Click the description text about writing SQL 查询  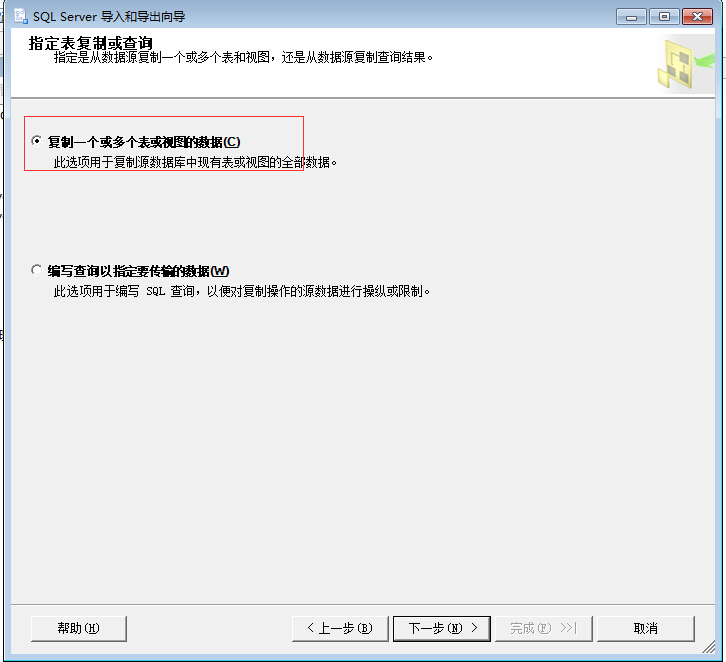click(242, 291)
